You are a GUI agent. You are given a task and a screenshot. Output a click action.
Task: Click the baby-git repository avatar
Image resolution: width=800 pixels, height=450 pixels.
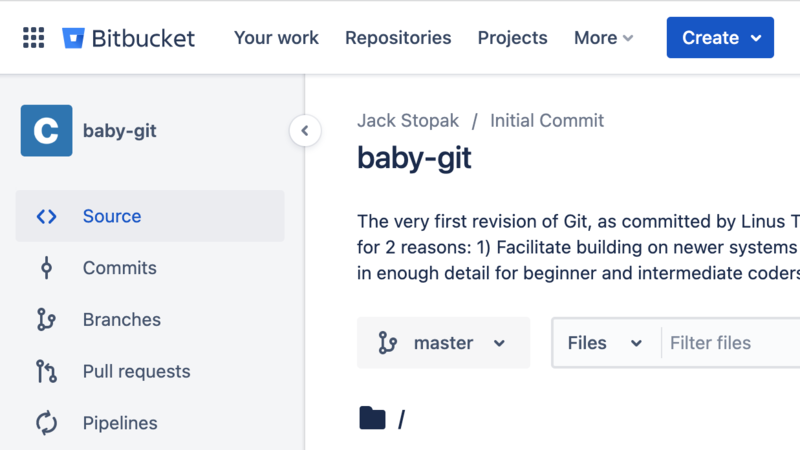(x=46, y=131)
